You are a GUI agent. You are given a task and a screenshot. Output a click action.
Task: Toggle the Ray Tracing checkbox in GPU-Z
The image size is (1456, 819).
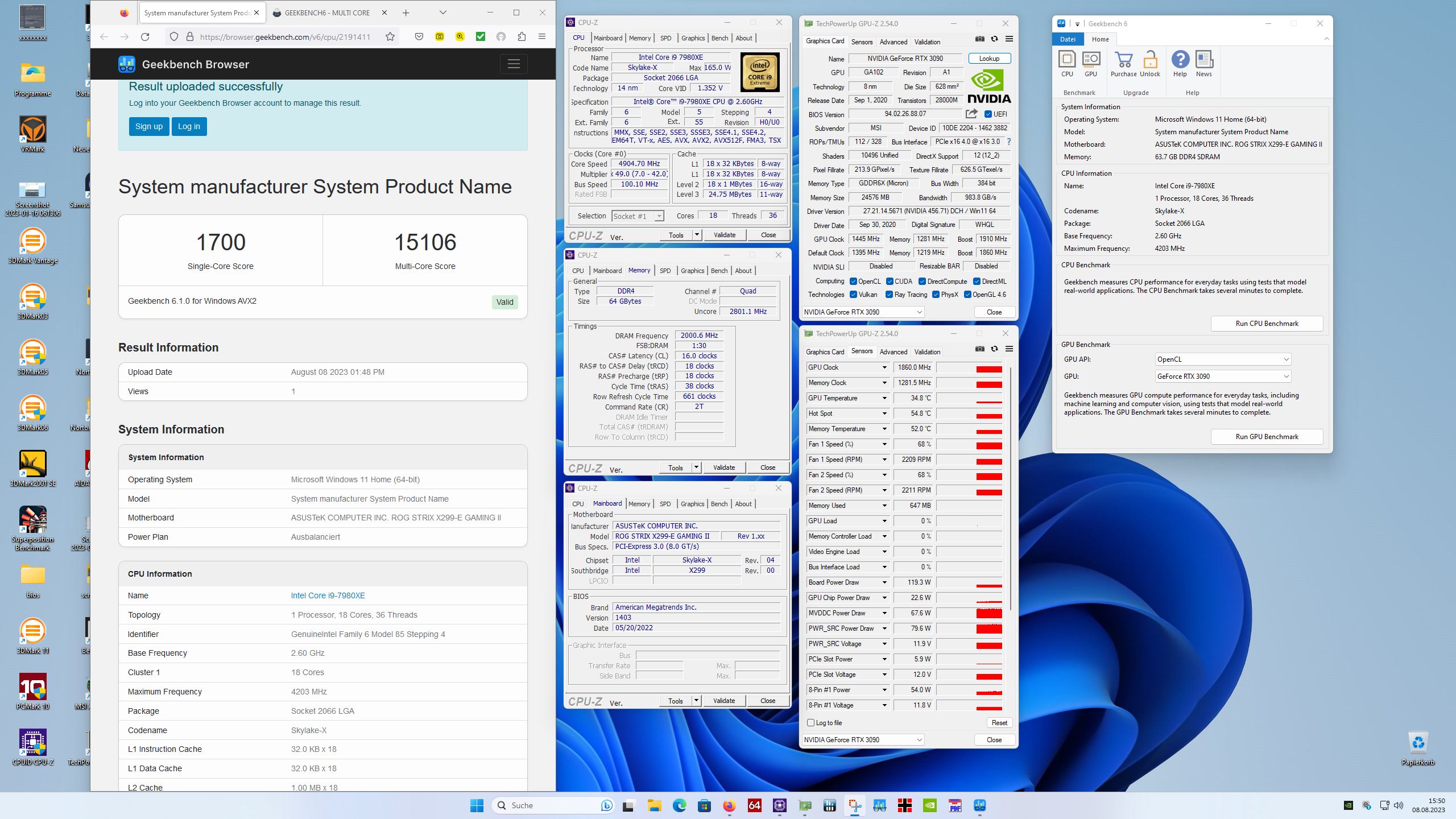point(890,295)
